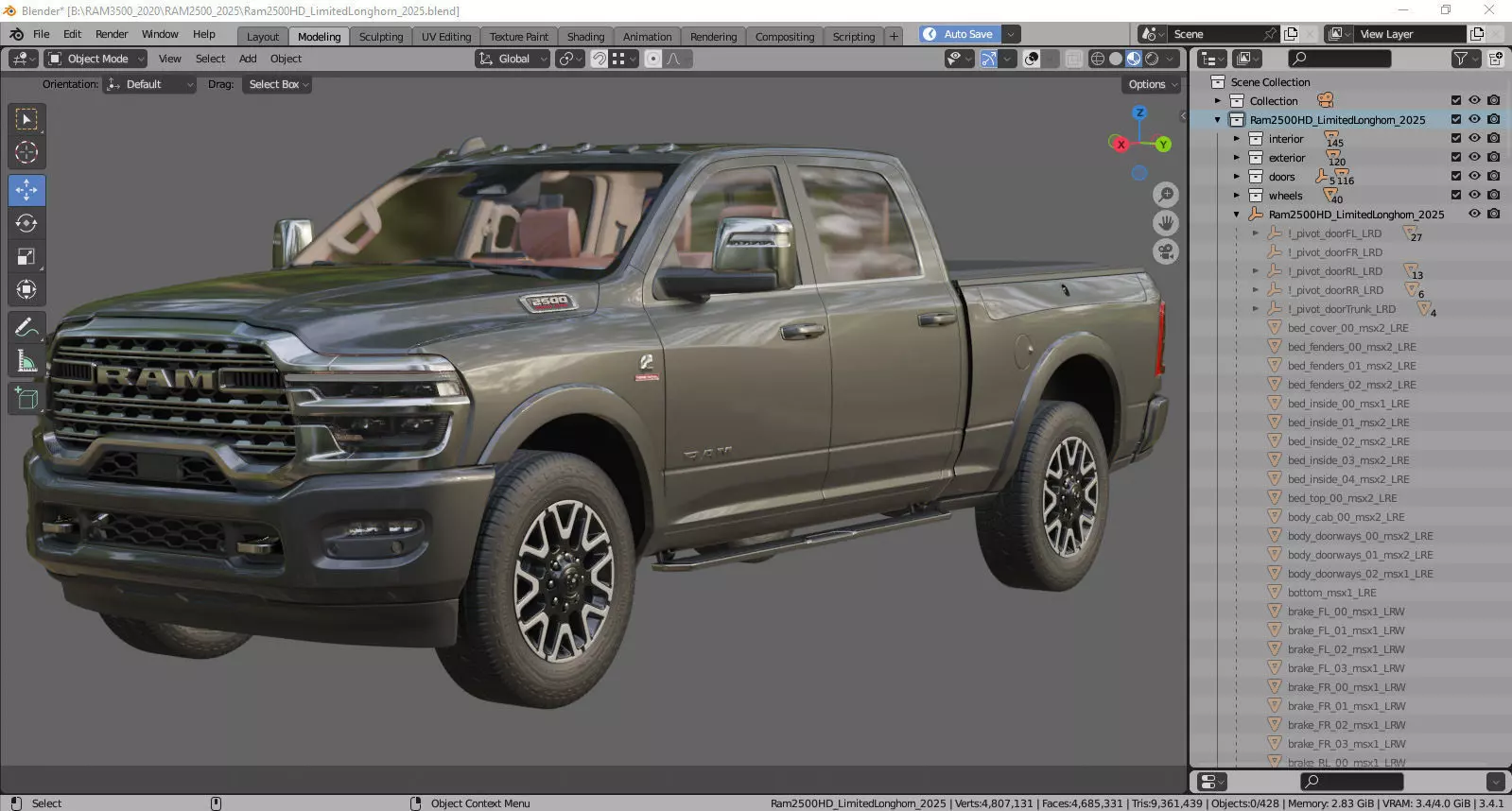1512x811 pixels.
Task: Select bed_cover_00_msx2_LRE in the outliner
Action: point(1347,328)
